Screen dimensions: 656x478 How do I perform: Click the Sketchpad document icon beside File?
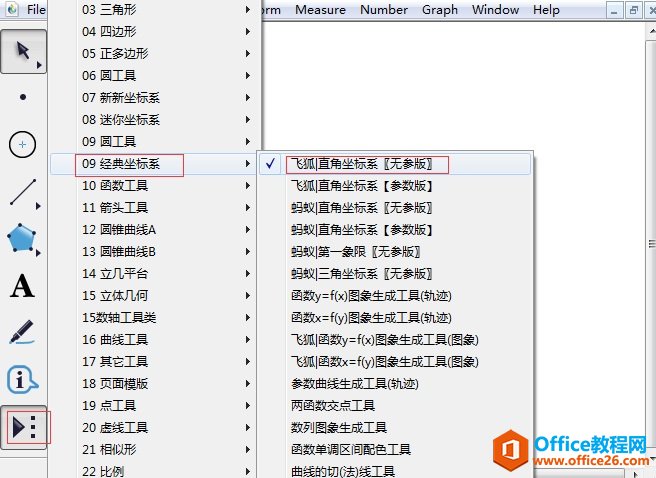pos(12,9)
